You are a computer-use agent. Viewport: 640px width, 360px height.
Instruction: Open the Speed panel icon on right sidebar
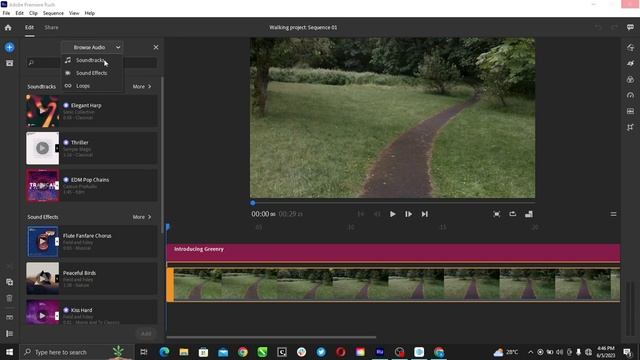[x=630, y=96]
